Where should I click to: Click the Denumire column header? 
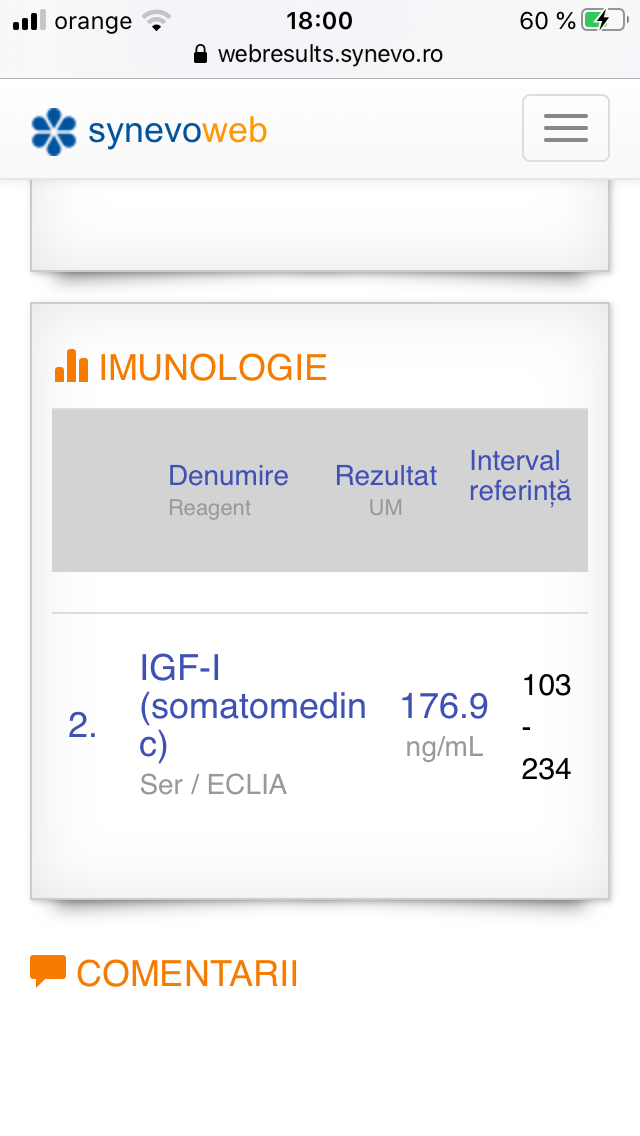[228, 476]
